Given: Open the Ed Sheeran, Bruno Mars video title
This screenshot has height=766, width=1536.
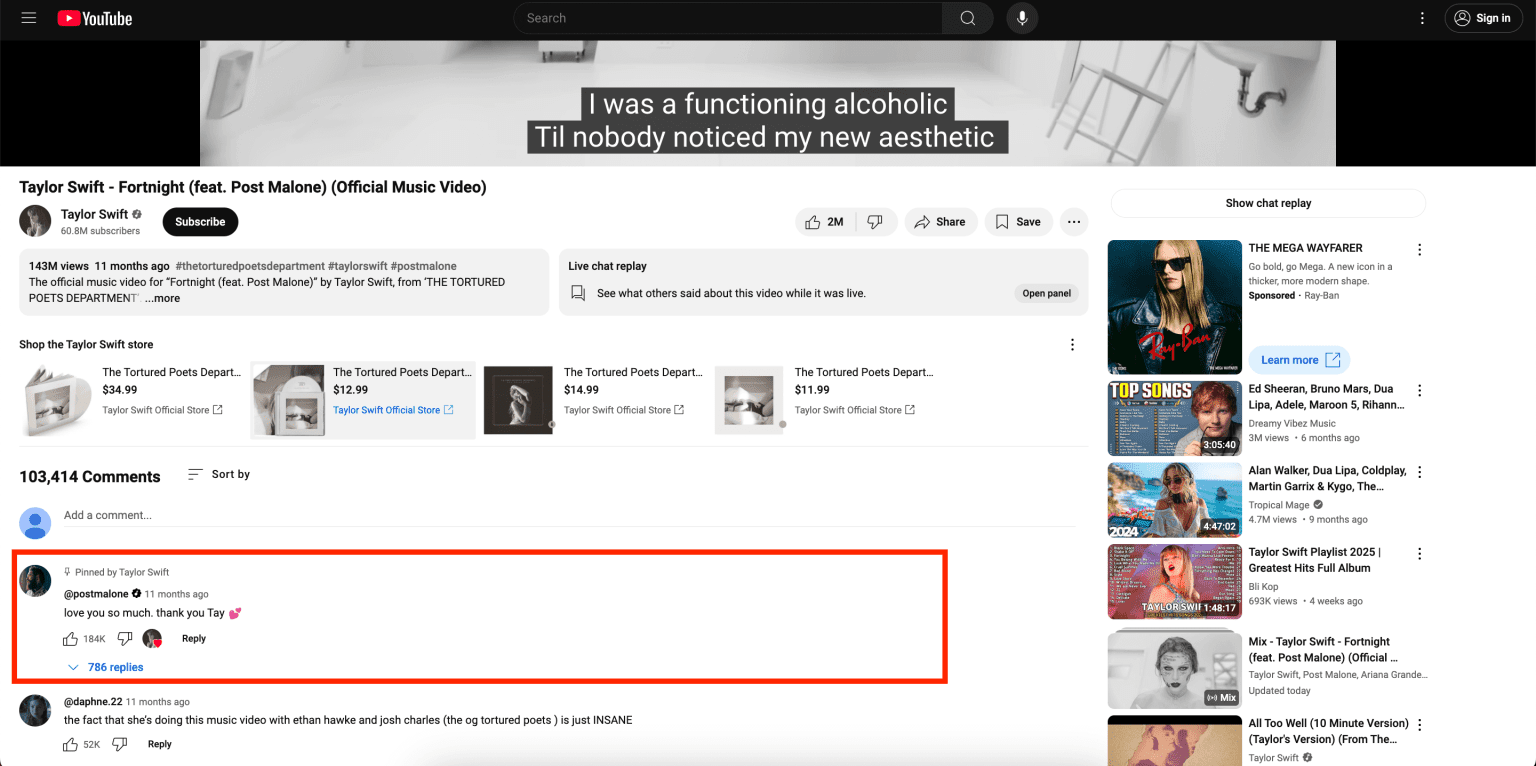Looking at the screenshot, I should click(1327, 397).
